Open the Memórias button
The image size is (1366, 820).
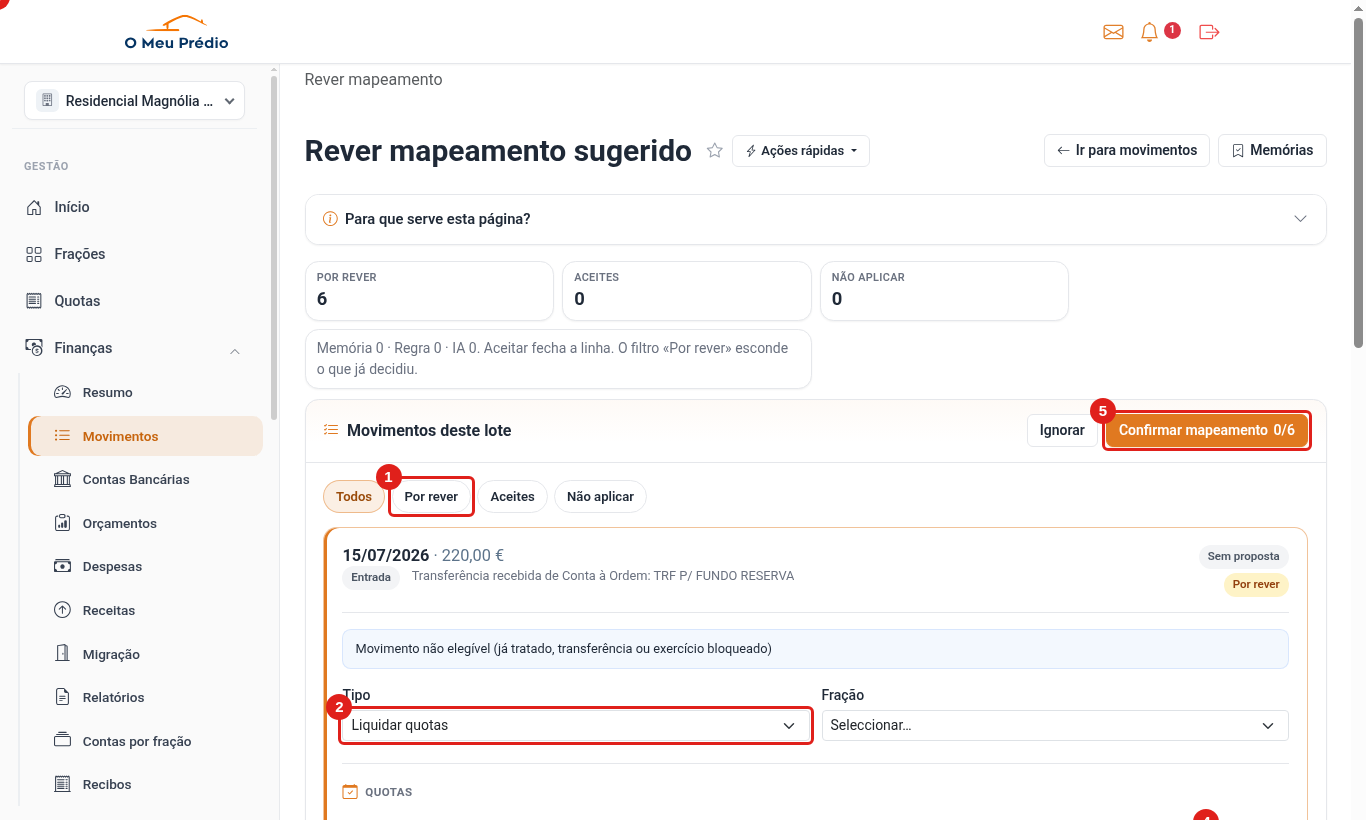[1272, 150]
